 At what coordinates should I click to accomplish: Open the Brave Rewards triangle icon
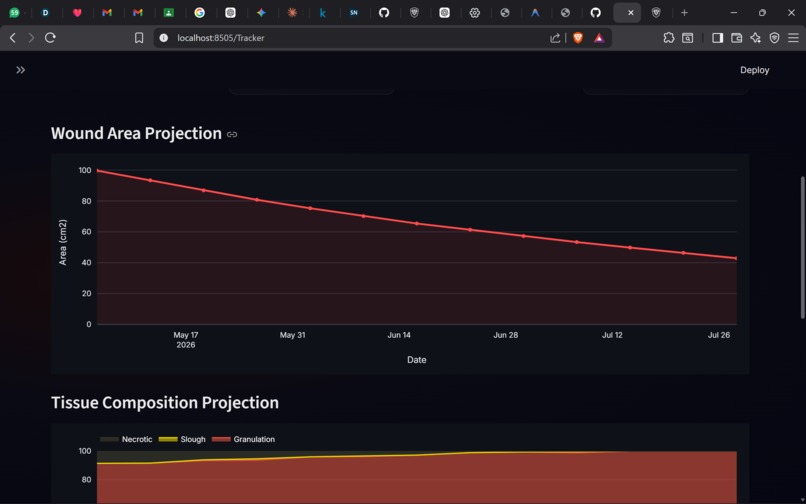pos(599,38)
